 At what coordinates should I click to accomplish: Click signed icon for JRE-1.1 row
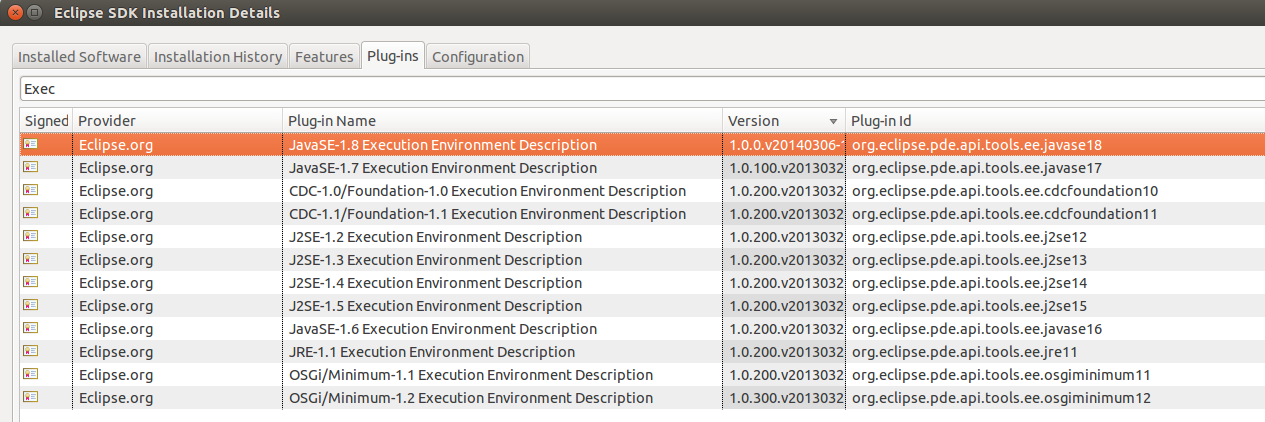coord(30,352)
